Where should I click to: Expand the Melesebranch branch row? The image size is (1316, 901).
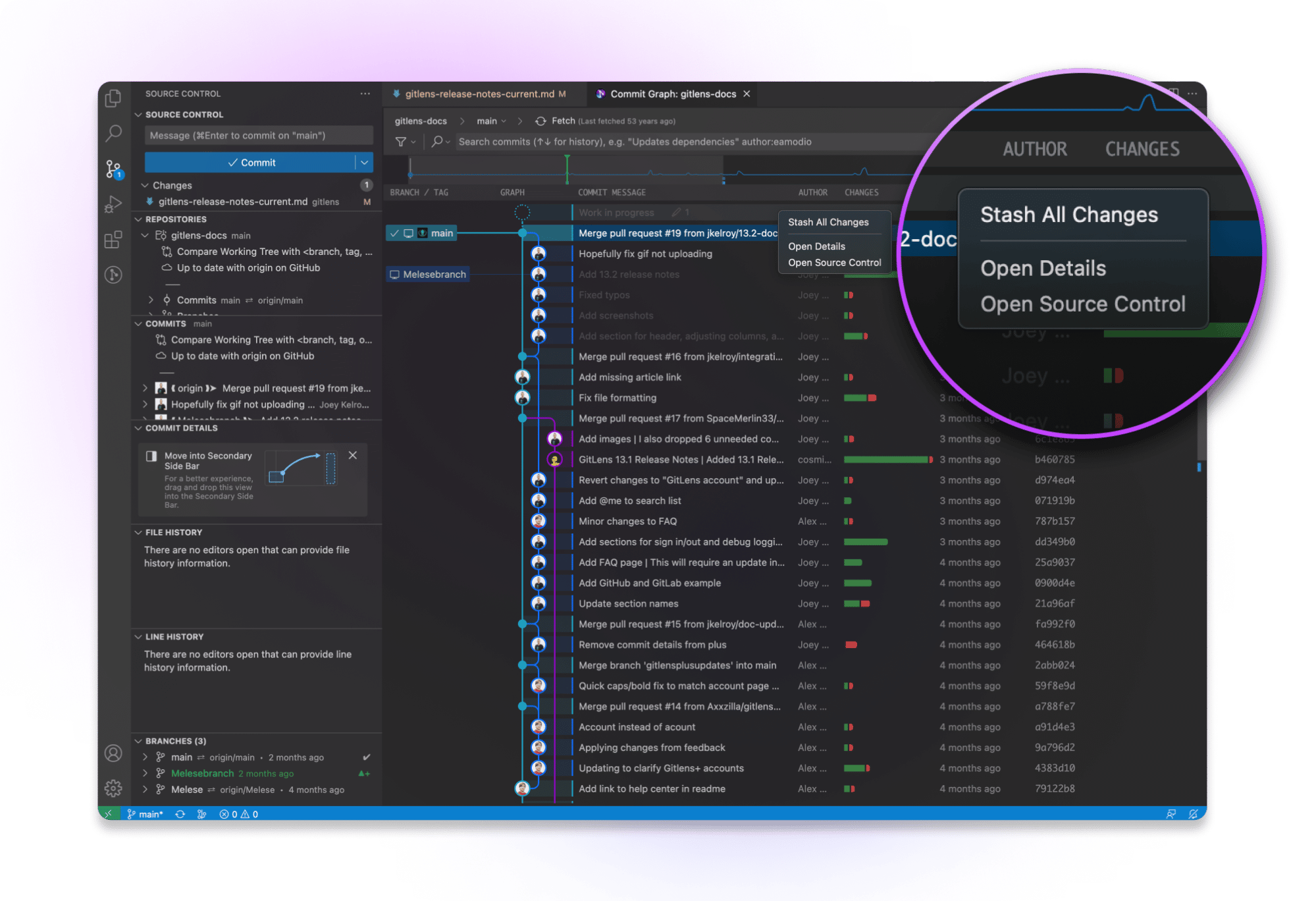point(145,773)
